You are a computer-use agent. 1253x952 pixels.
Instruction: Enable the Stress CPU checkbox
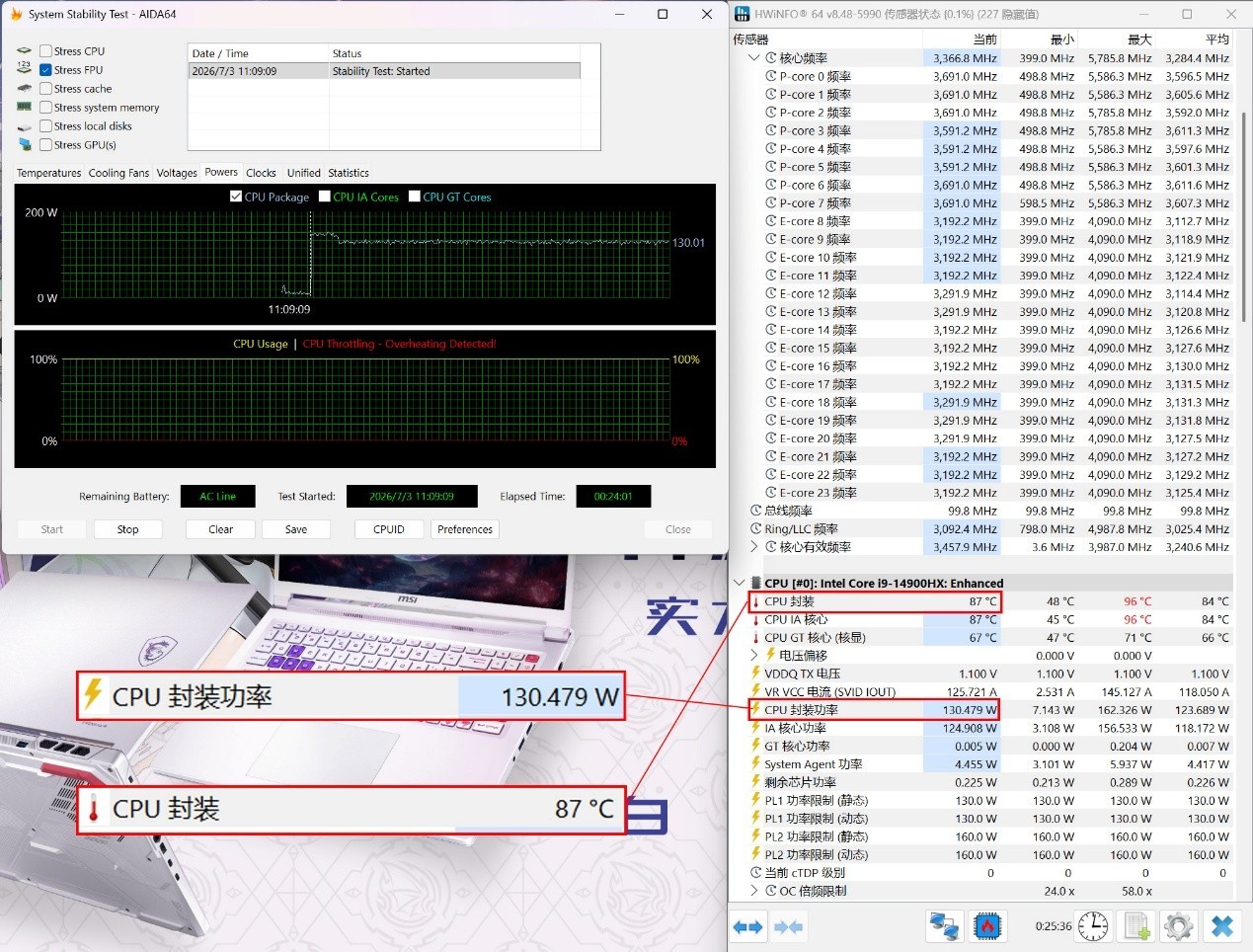pos(45,50)
